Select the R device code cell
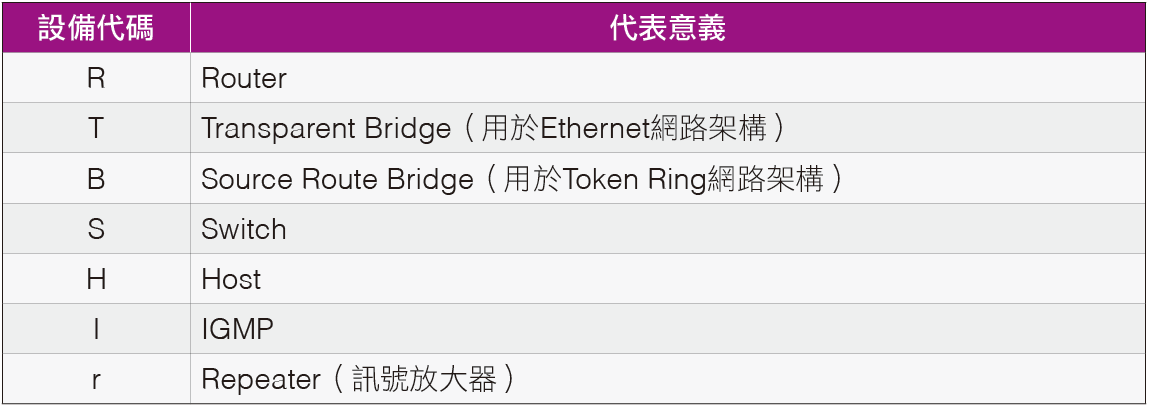Screen dimensions: 1149x408 coord(96,78)
